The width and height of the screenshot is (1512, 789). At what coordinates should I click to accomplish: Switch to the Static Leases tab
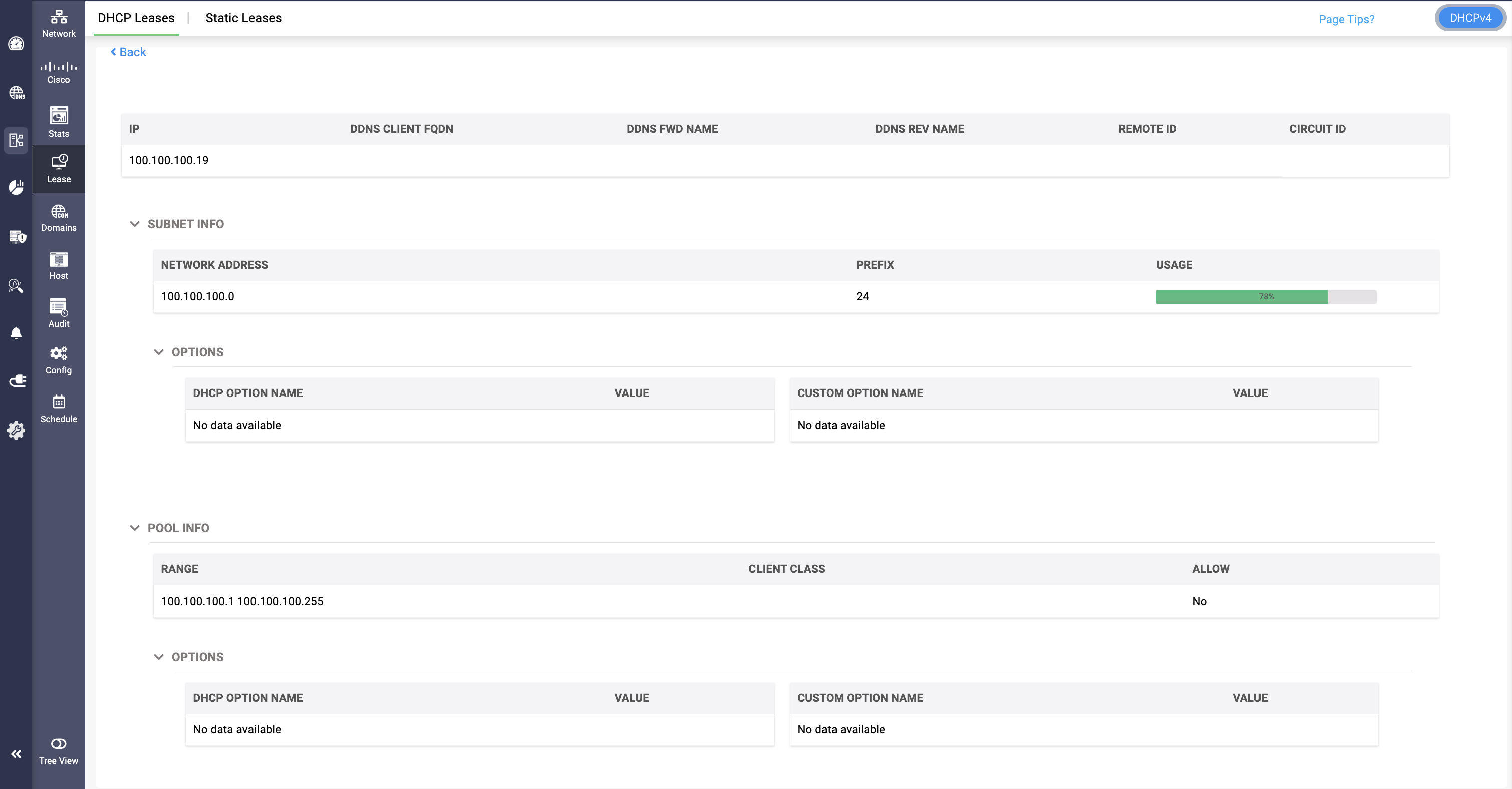coord(243,18)
